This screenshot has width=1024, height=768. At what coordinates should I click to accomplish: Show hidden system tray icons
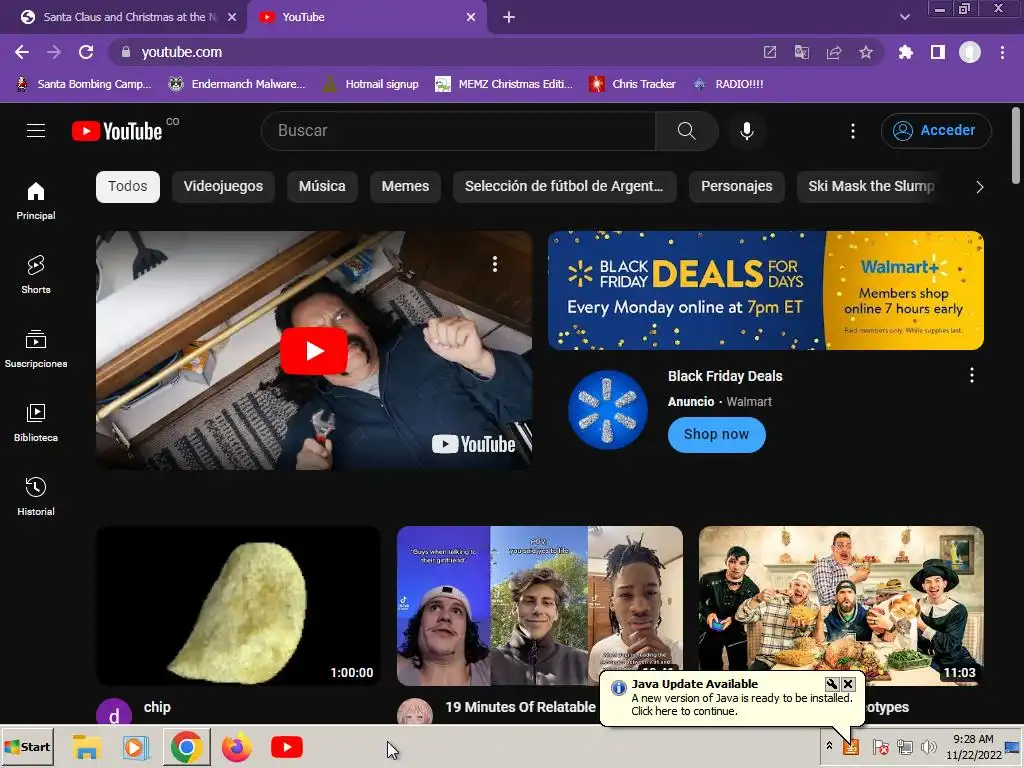(829, 746)
